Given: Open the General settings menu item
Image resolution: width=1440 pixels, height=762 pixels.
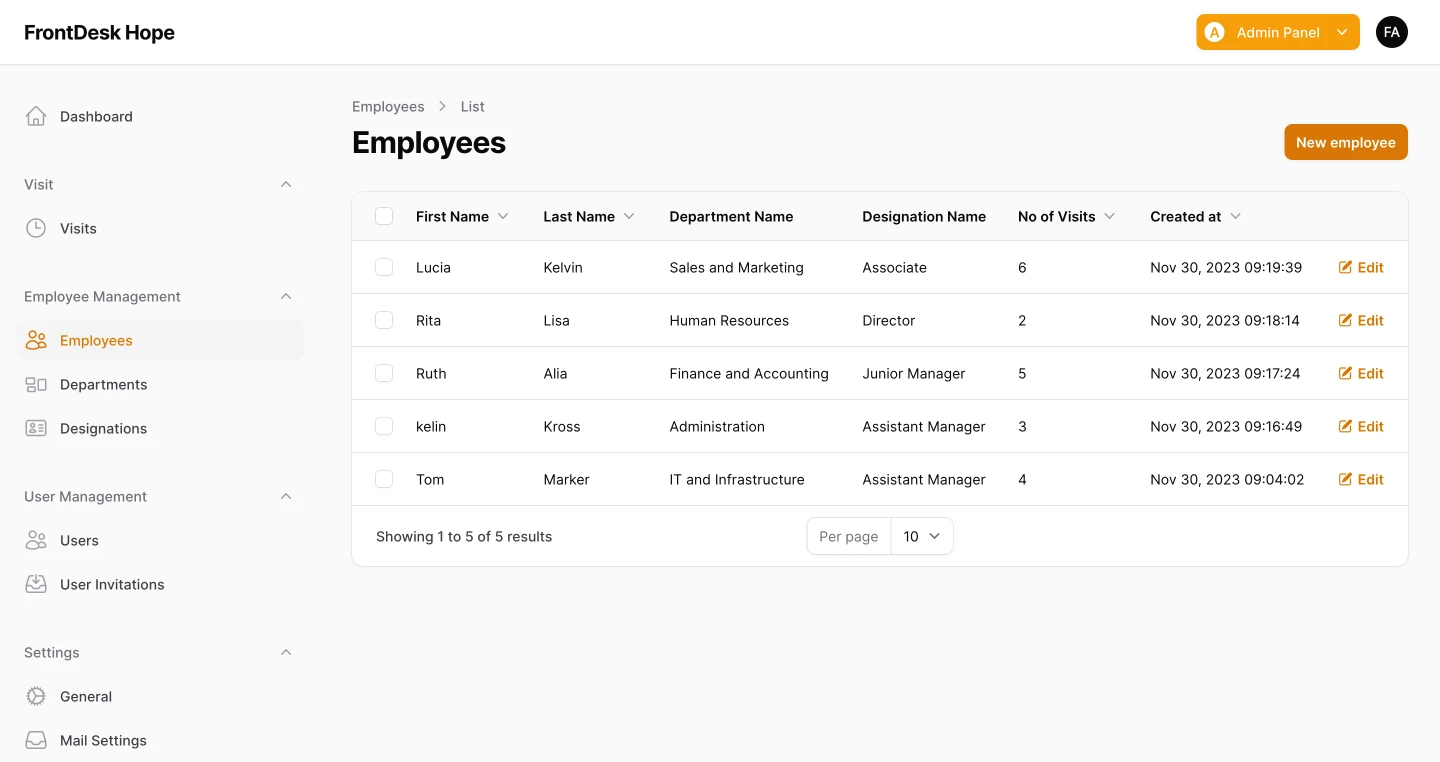Looking at the screenshot, I should point(160,696).
